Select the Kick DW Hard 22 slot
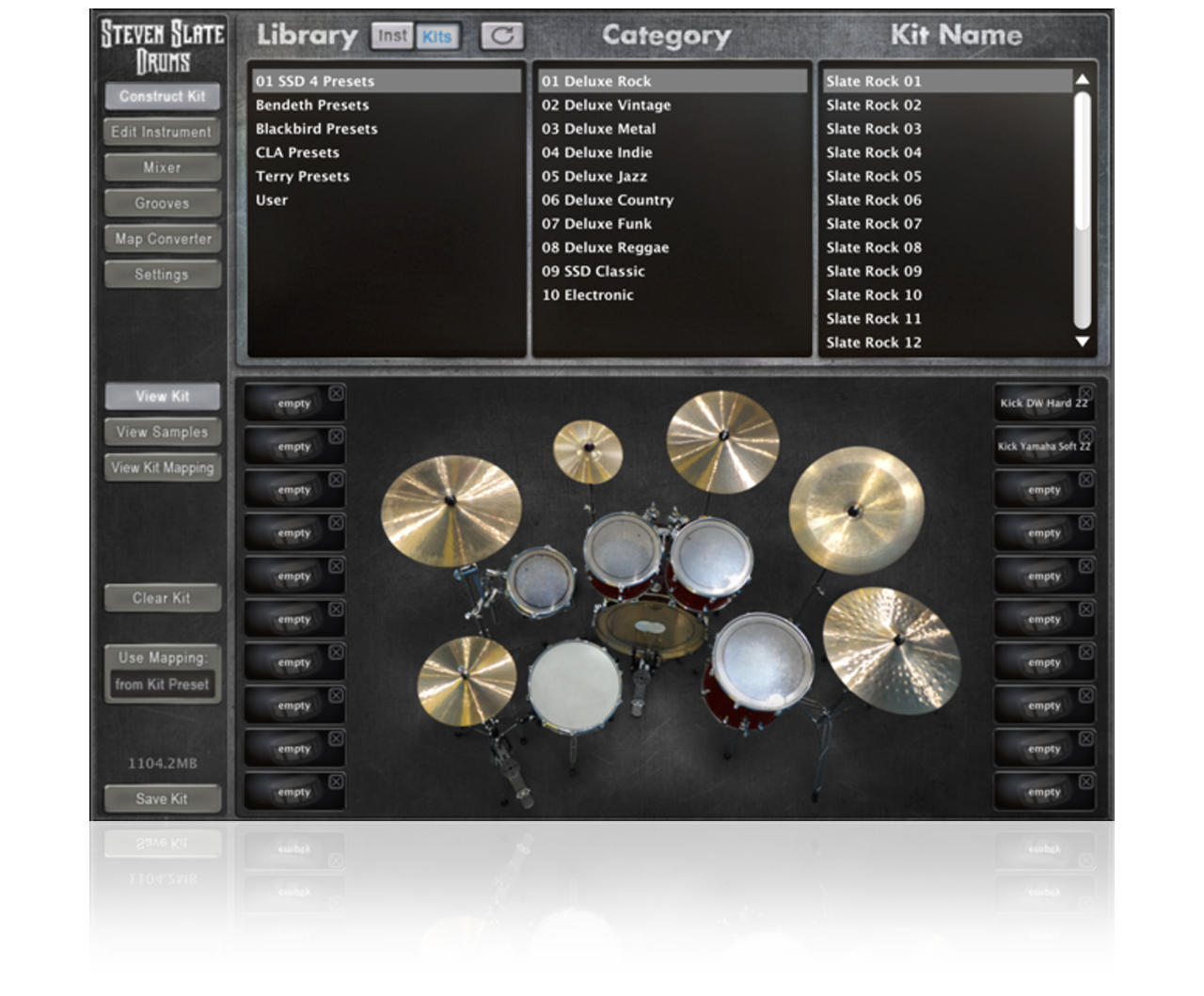 [x=1042, y=403]
